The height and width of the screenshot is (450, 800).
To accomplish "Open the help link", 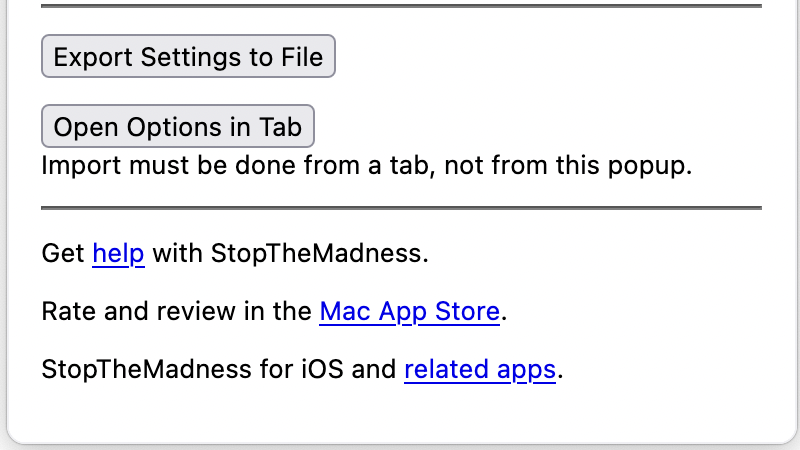I will pyautogui.click(x=118, y=254).
